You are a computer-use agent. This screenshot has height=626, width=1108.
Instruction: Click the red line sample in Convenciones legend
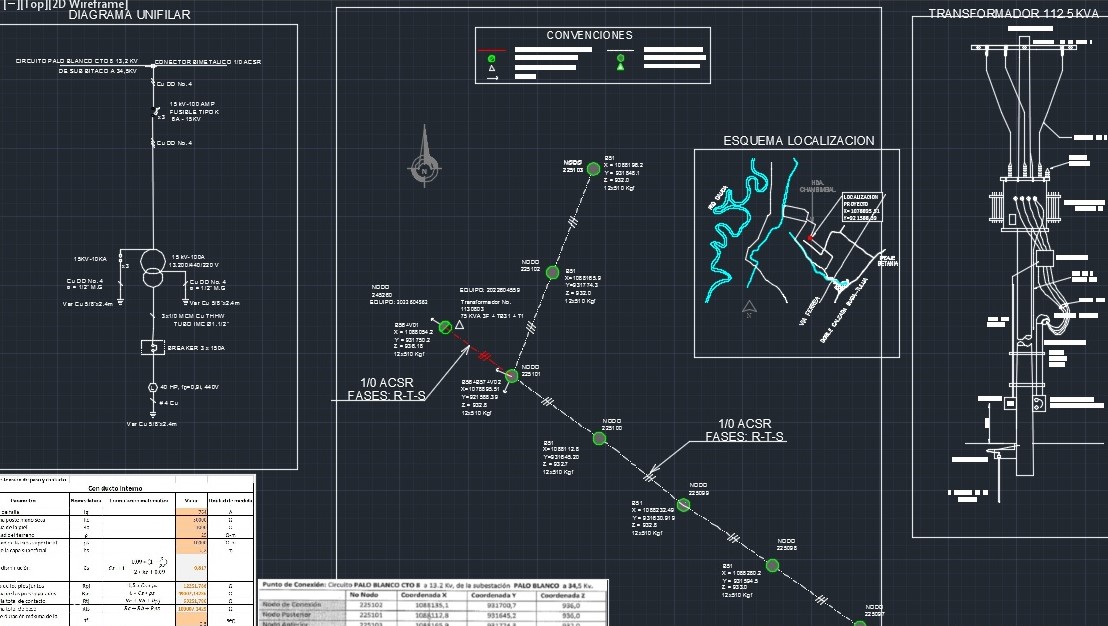(x=491, y=49)
